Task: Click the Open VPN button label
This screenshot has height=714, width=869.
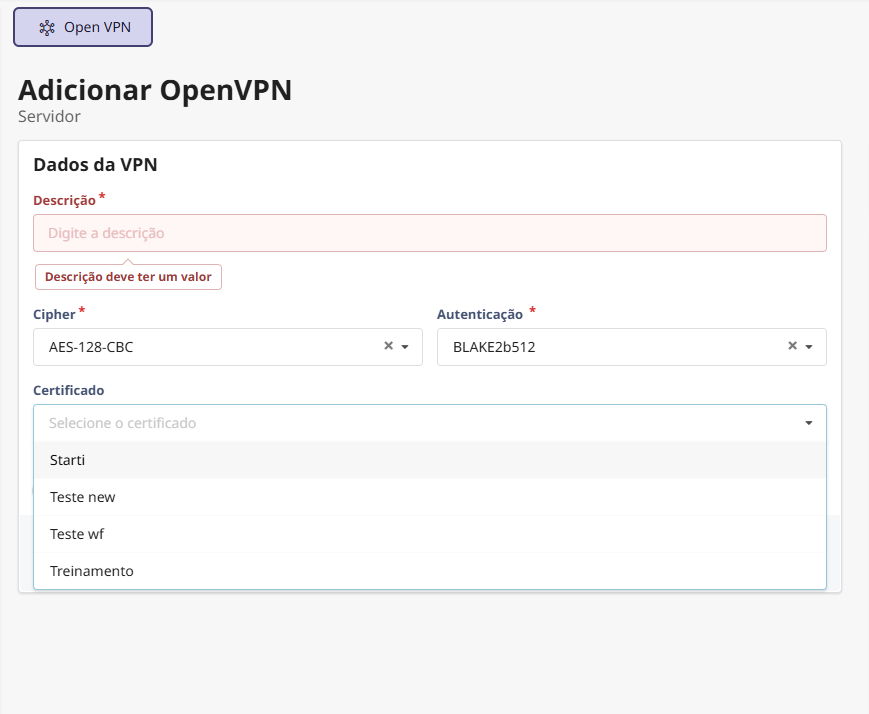Action: pyautogui.click(x=97, y=28)
